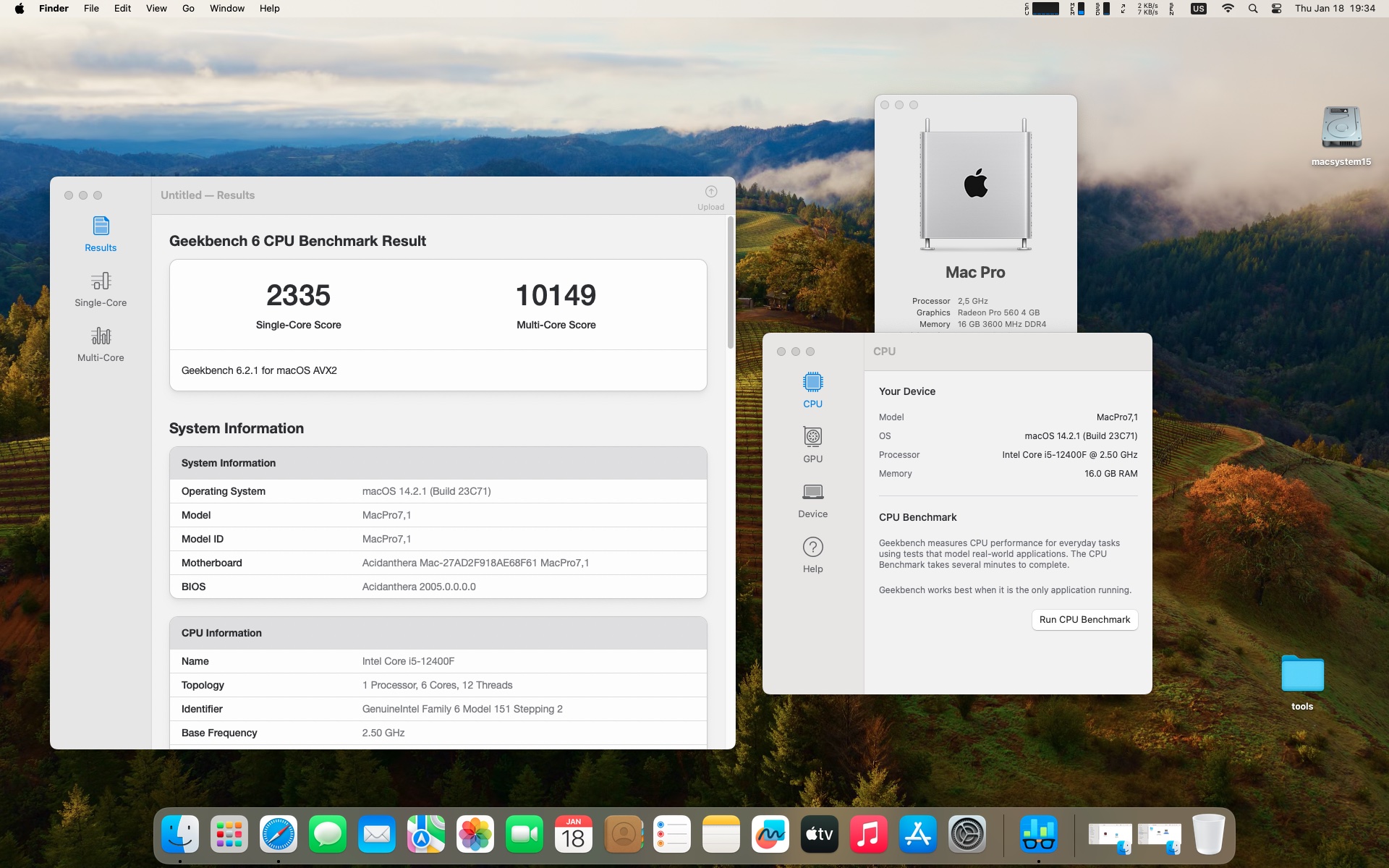
Task: Open the Window menu
Action: point(227,9)
